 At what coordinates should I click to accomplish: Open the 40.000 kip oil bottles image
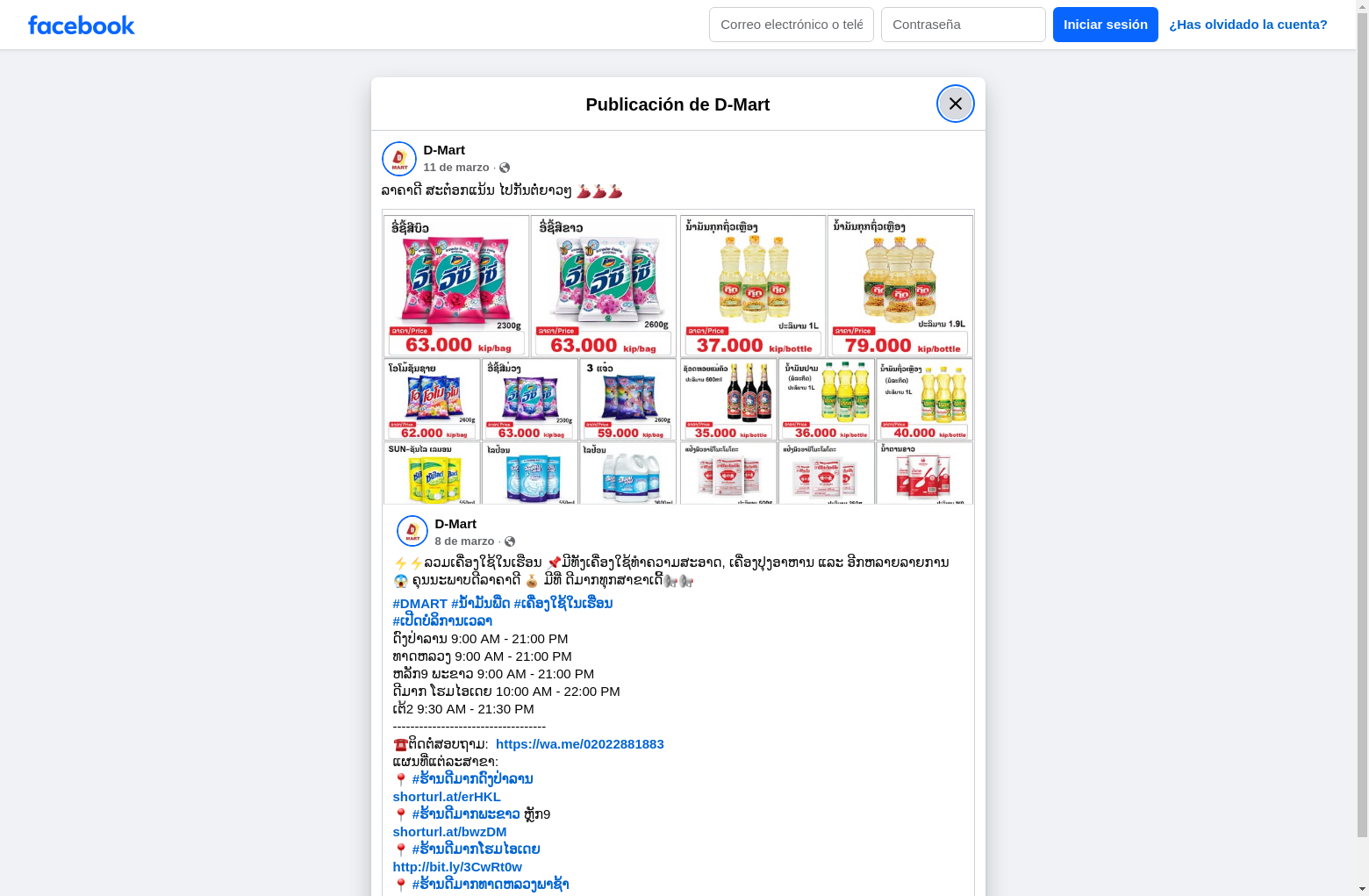pyautogui.click(x=925, y=399)
